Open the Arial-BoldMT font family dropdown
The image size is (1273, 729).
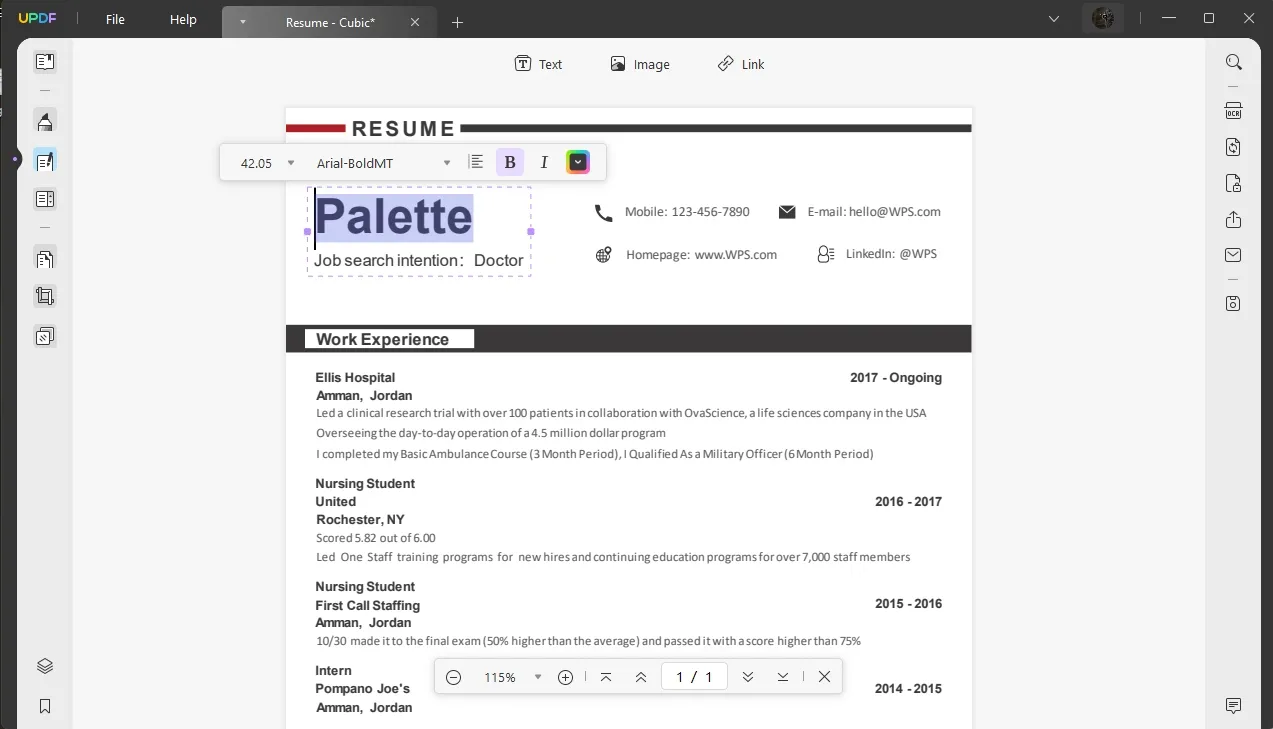click(x=446, y=163)
